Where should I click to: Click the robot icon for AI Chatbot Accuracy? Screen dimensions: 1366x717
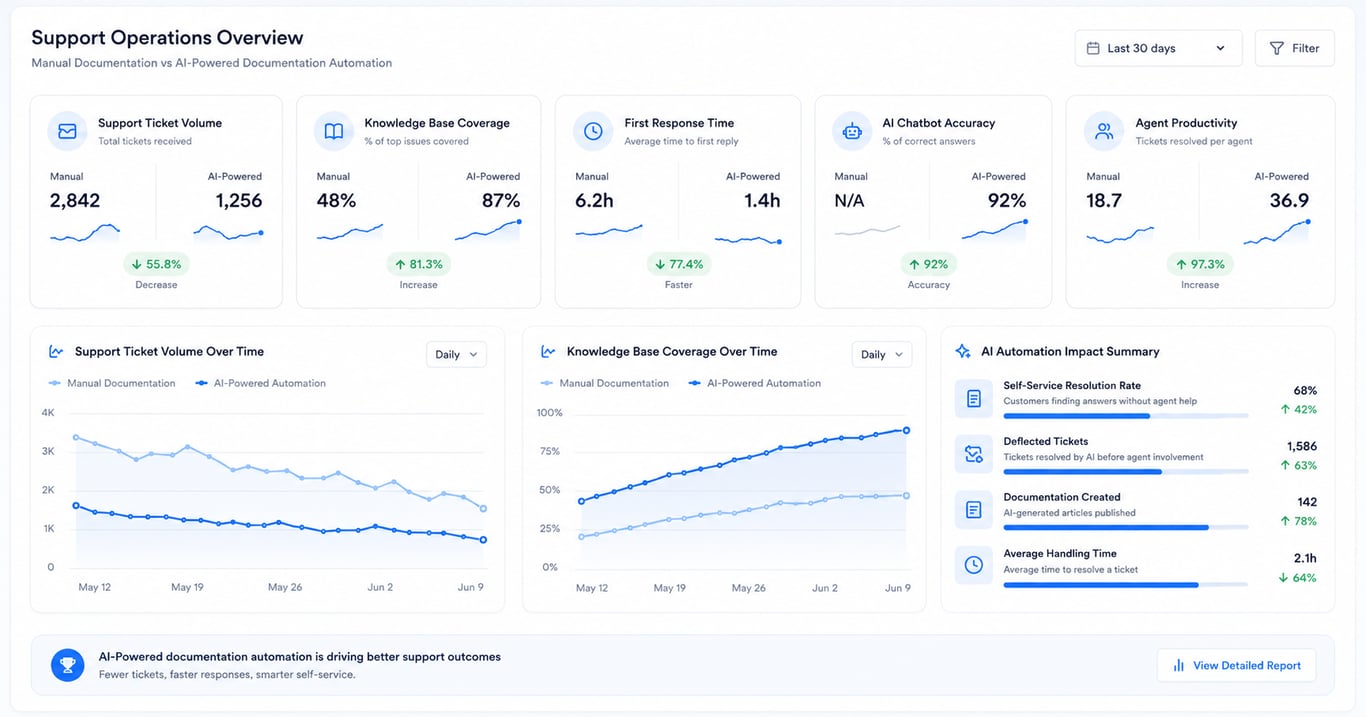click(x=852, y=131)
